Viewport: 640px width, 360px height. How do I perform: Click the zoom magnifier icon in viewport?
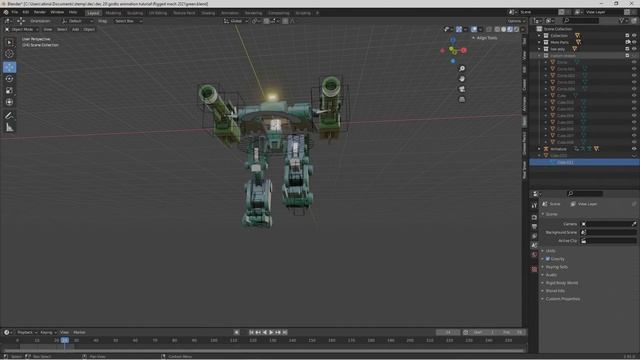click(462, 69)
